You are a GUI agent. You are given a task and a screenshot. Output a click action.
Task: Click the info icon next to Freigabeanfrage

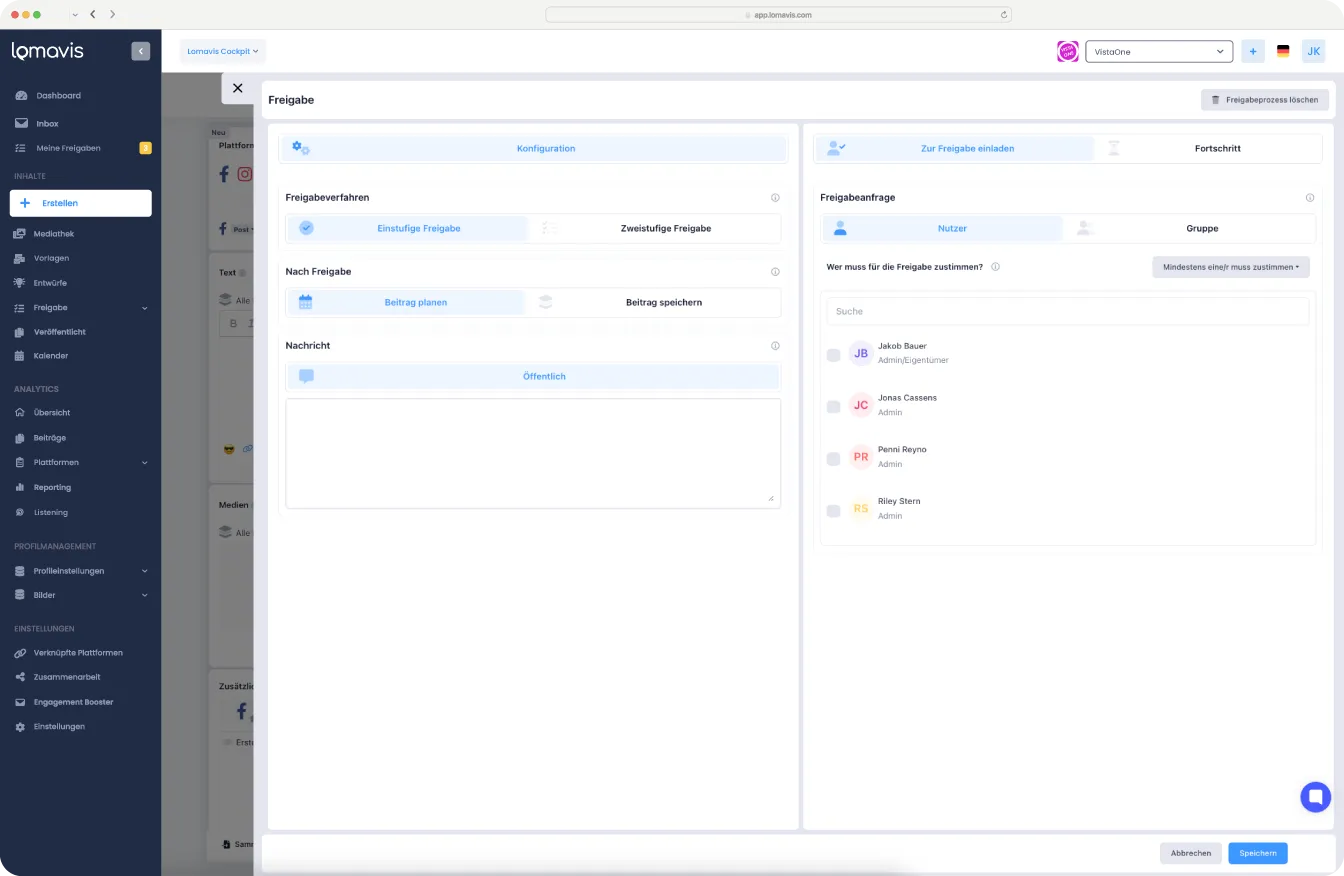1310,198
